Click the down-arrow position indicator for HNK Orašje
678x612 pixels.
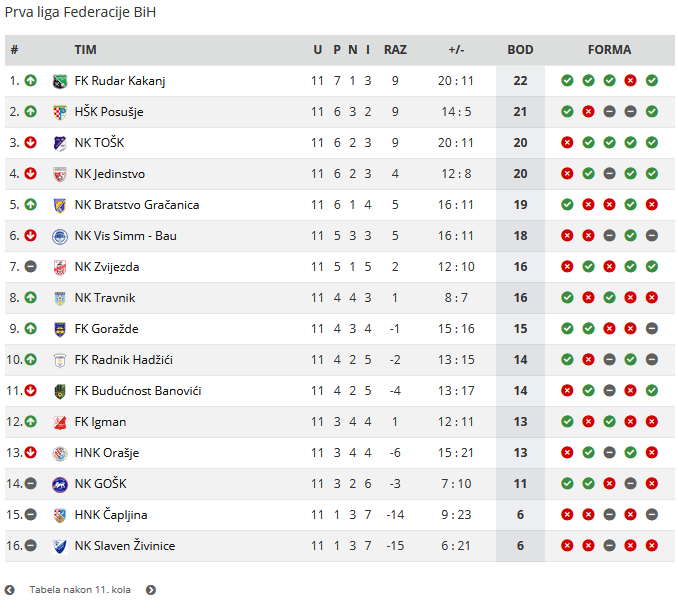tap(30, 452)
